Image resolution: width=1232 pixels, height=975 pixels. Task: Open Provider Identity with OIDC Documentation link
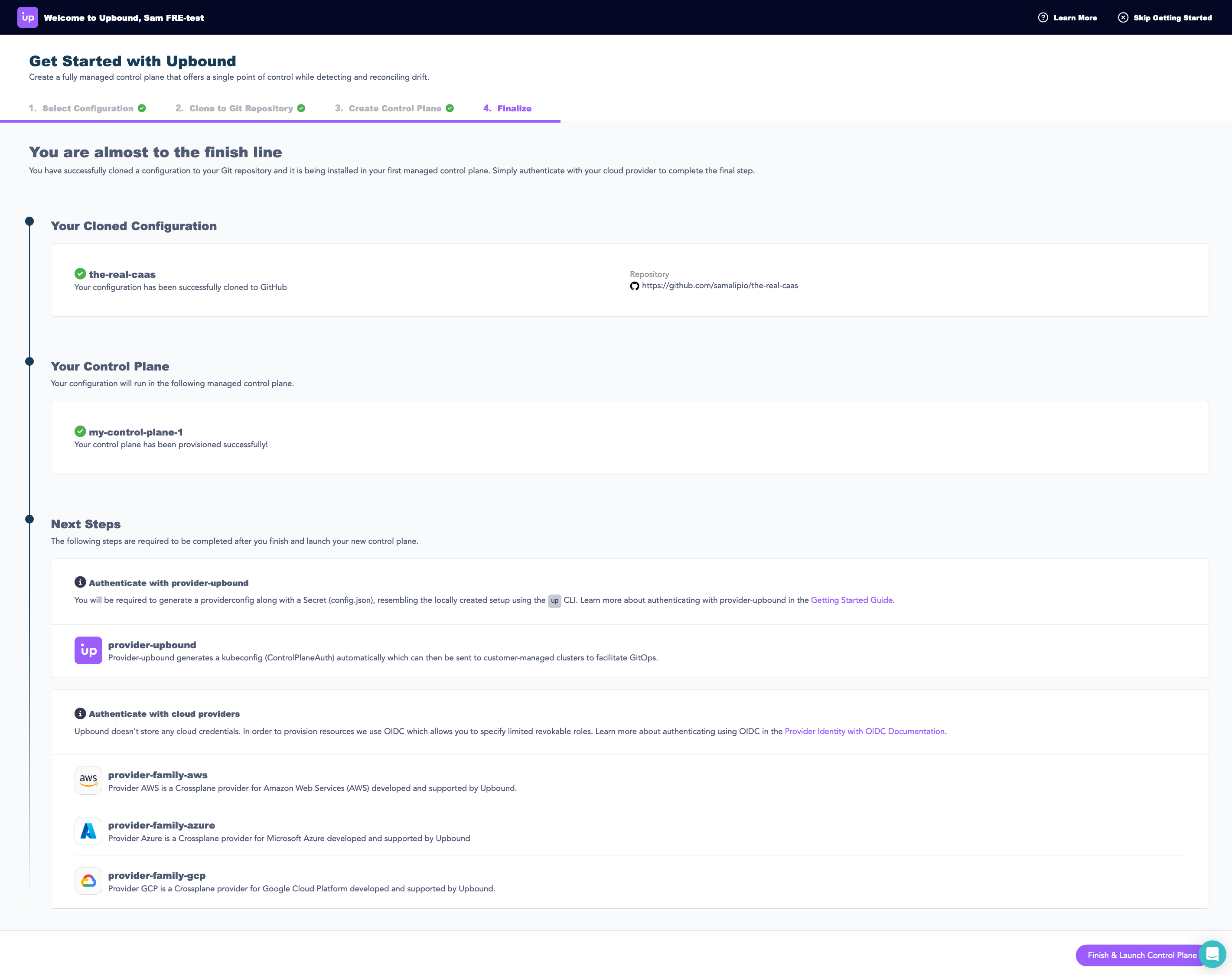tap(864, 731)
